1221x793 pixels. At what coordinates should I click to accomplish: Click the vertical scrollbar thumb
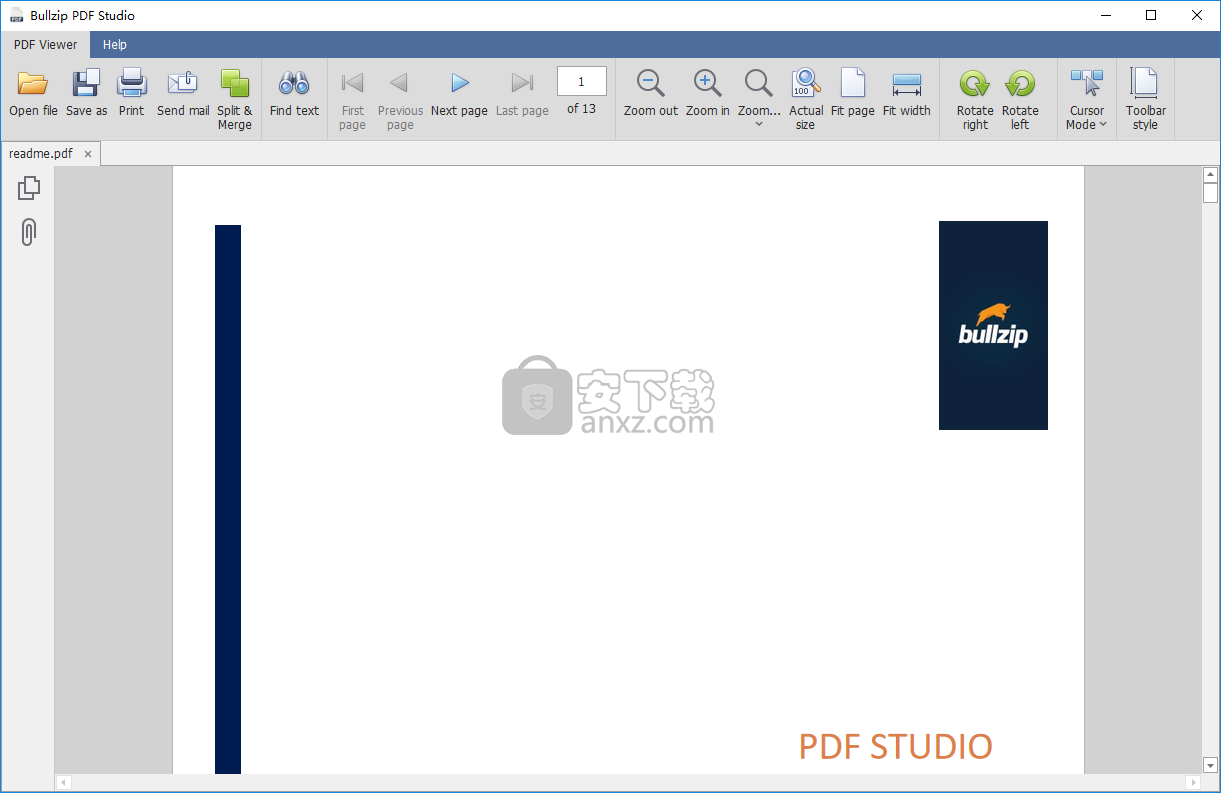(x=1210, y=193)
